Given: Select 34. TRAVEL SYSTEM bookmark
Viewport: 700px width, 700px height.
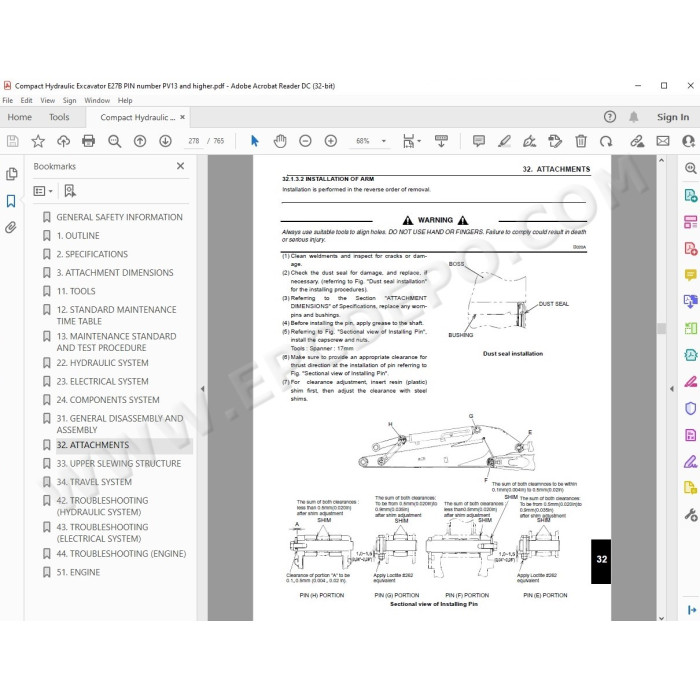Looking at the screenshot, I should [x=94, y=482].
